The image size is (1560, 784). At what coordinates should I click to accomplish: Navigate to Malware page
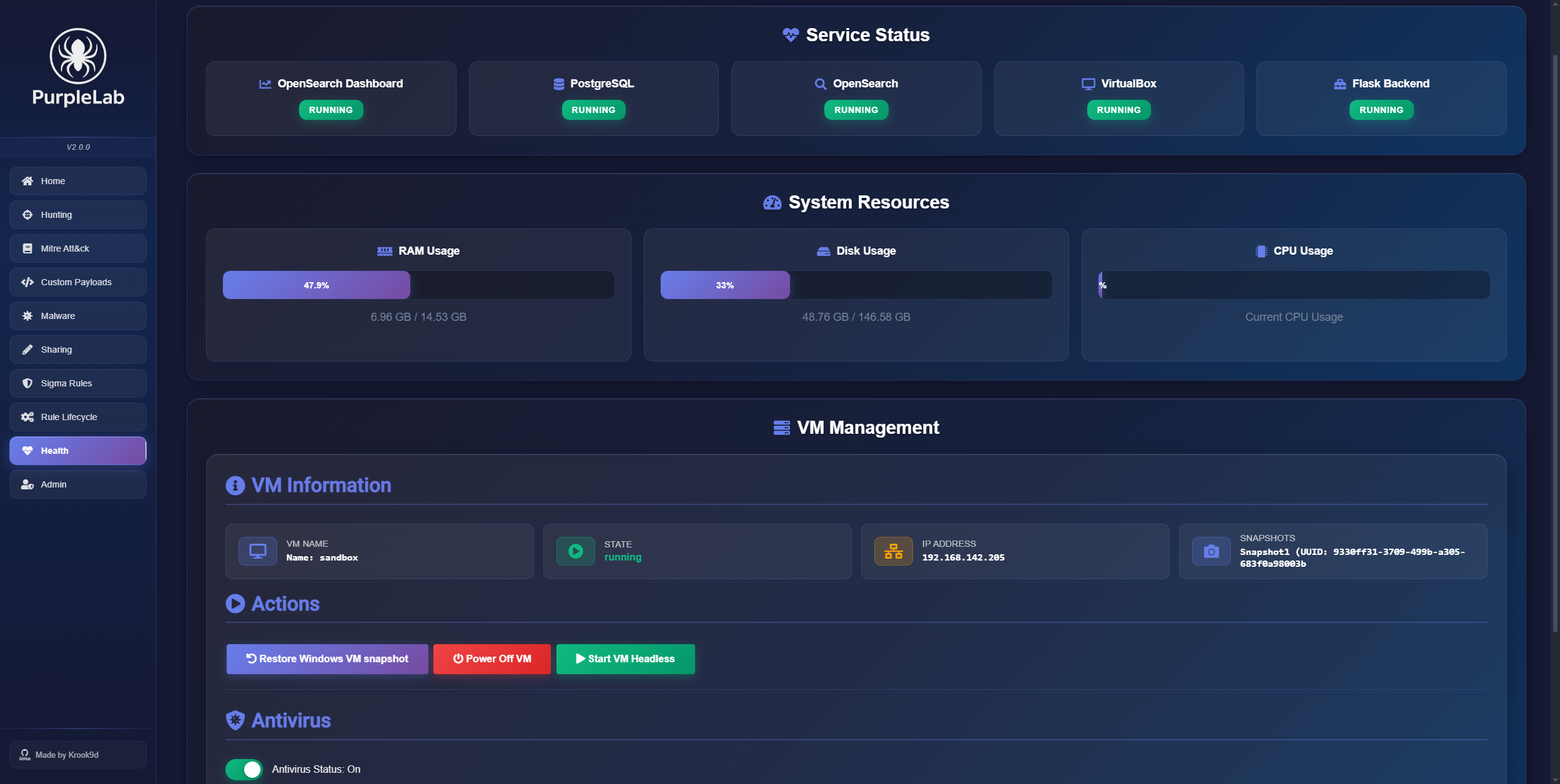[x=78, y=316]
